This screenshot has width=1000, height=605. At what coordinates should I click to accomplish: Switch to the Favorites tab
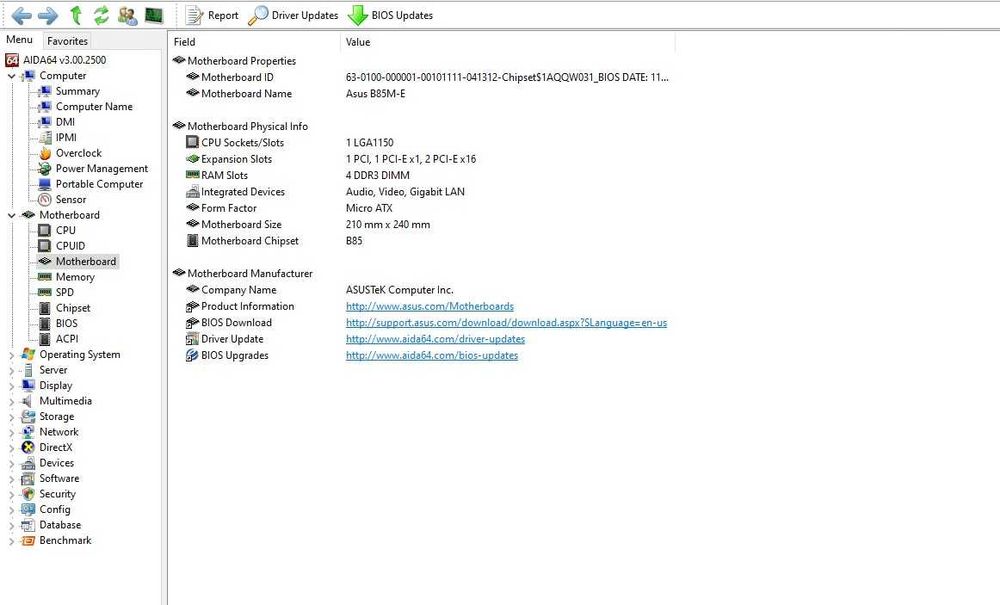67,41
